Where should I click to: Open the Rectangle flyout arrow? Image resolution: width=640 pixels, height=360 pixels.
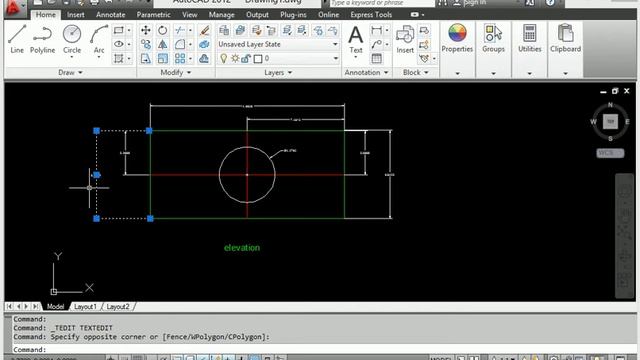pyautogui.click(x=129, y=30)
